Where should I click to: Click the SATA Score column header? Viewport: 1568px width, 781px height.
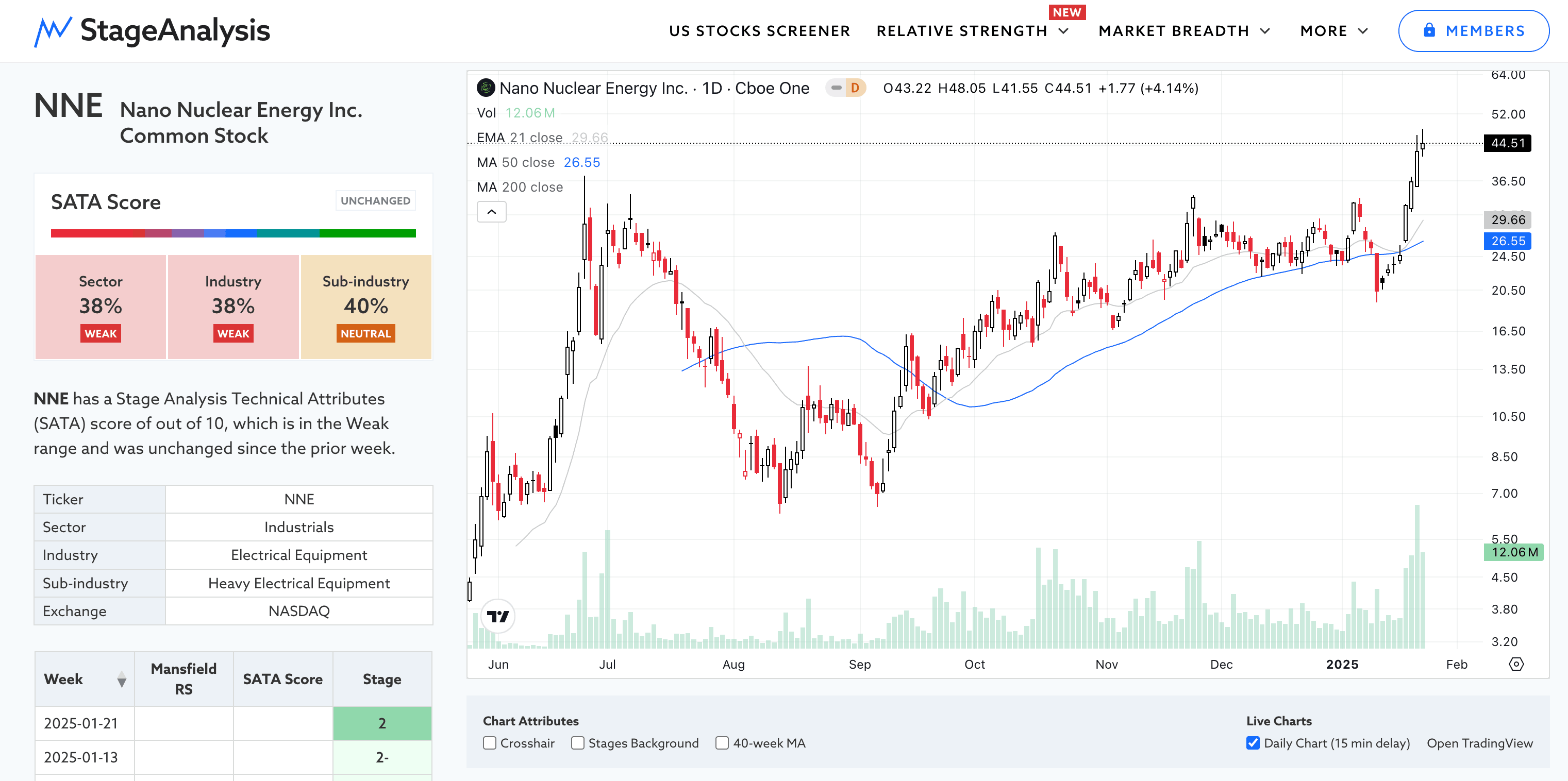point(283,679)
